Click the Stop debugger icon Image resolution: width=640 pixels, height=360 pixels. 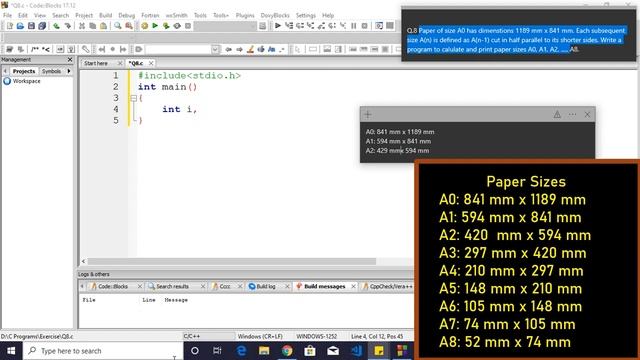pos(364,26)
